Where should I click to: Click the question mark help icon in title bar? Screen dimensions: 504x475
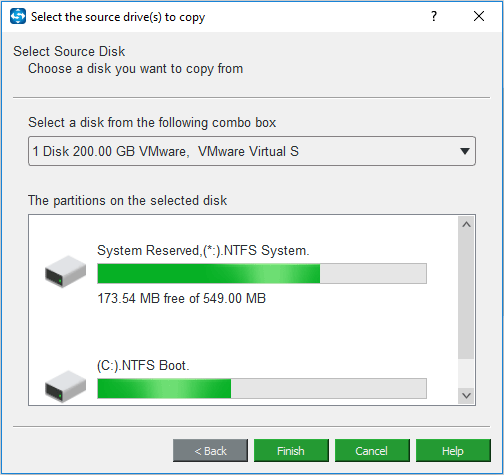pyautogui.click(x=434, y=16)
